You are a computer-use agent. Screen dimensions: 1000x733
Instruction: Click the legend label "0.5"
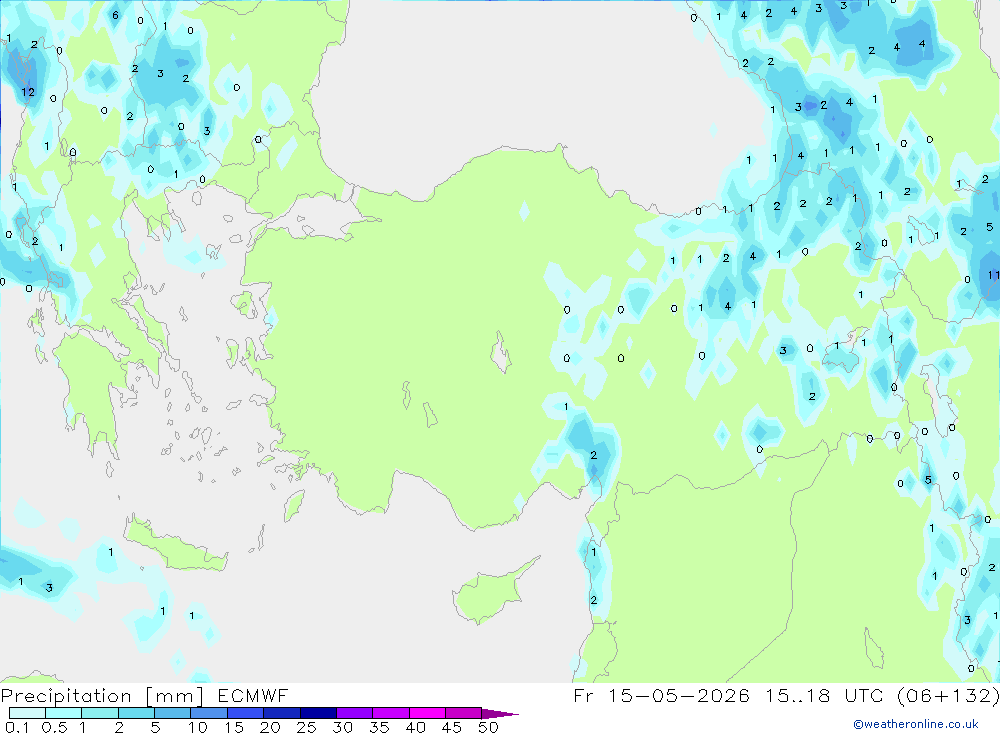pos(54,727)
